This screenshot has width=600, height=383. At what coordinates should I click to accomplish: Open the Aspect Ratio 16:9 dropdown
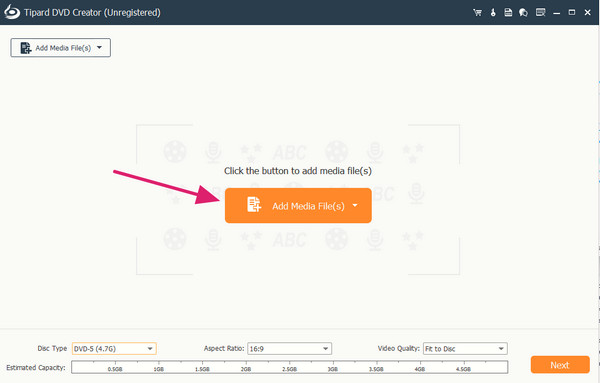[289, 349]
